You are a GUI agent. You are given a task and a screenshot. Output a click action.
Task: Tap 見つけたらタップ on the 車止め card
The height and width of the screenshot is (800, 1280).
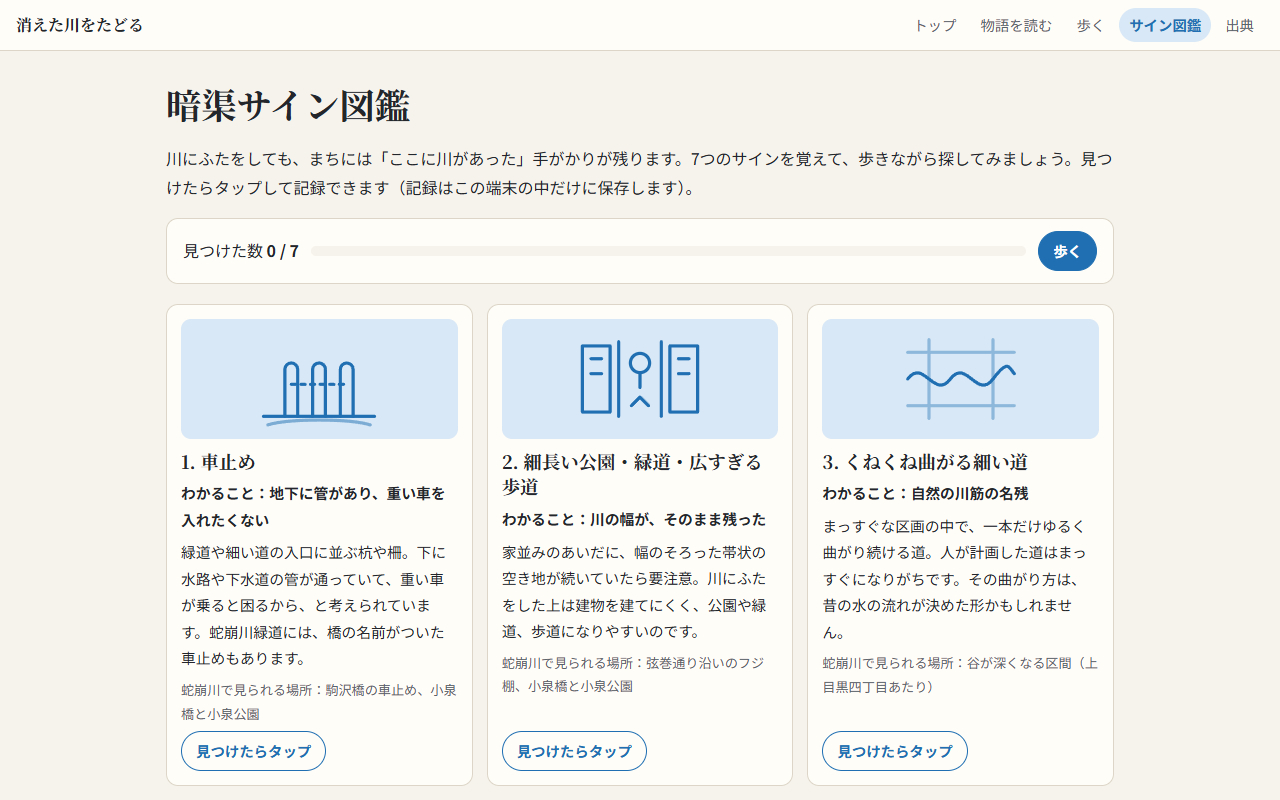253,751
